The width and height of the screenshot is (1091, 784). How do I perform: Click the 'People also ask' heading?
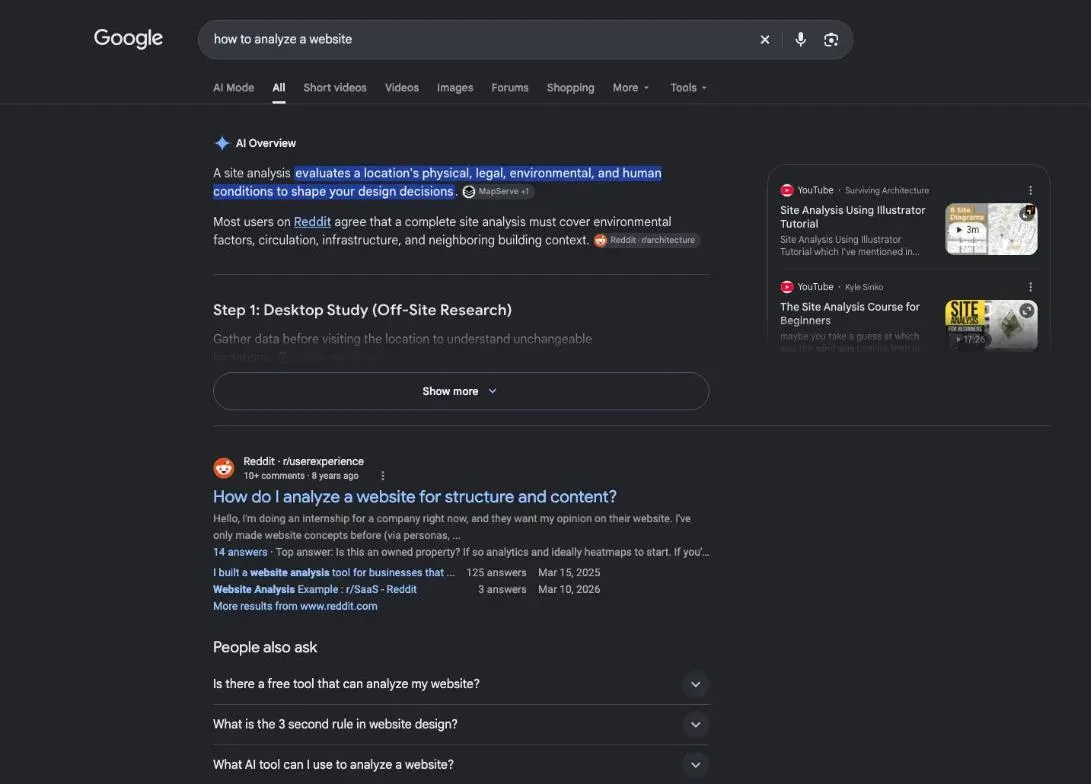(265, 648)
